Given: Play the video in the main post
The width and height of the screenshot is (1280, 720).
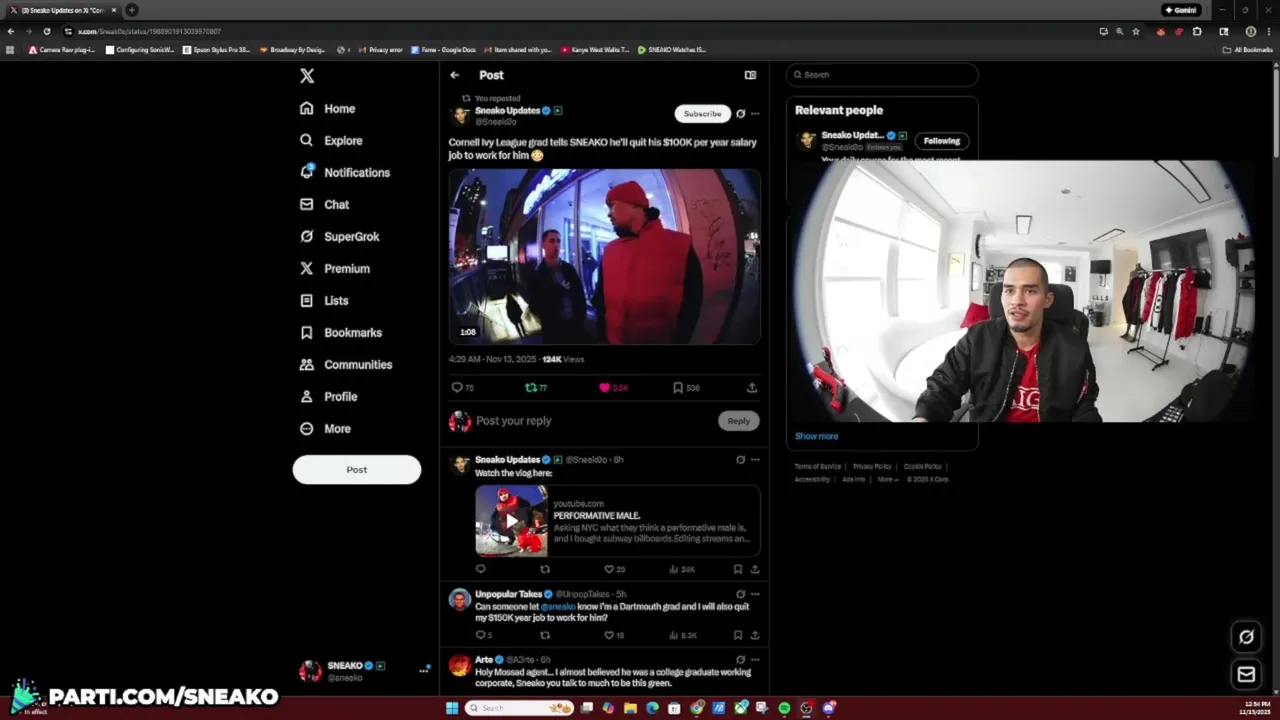Looking at the screenshot, I should coord(604,256).
